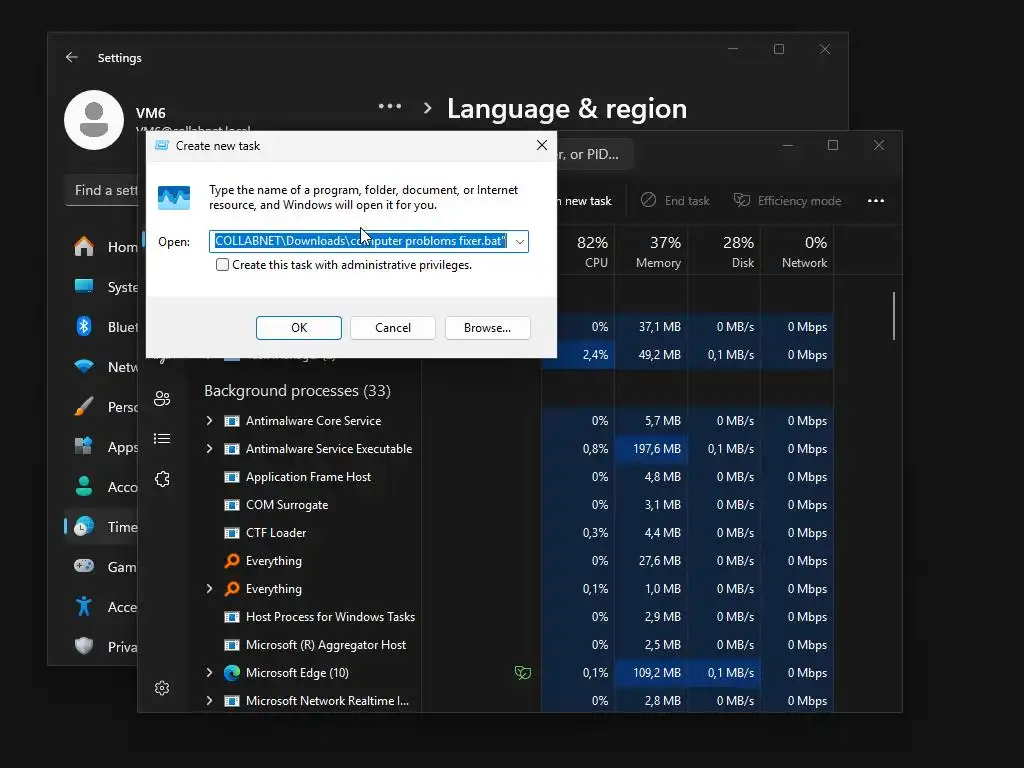The image size is (1024, 768).
Task: Select COM Surrogate process
Action: 287,505
